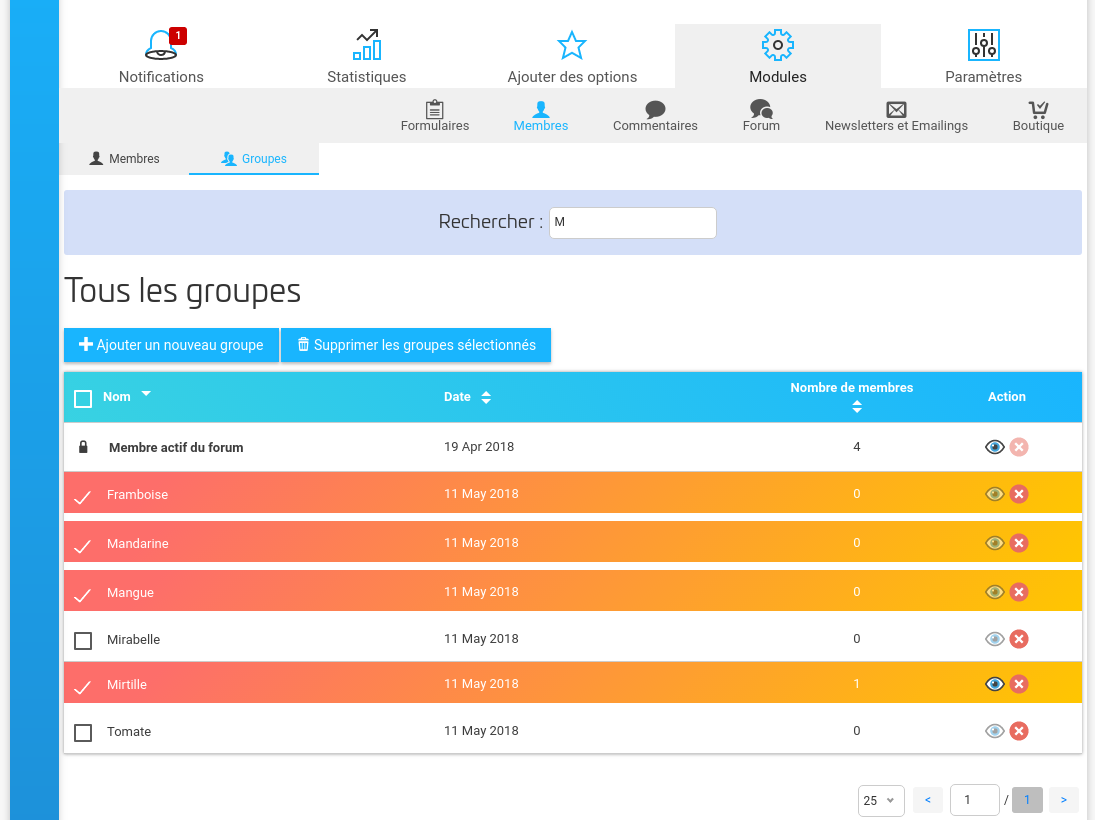Image resolution: width=1095 pixels, height=820 pixels.
Task: Click the Rechercher search input field
Action: pyautogui.click(x=632, y=223)
